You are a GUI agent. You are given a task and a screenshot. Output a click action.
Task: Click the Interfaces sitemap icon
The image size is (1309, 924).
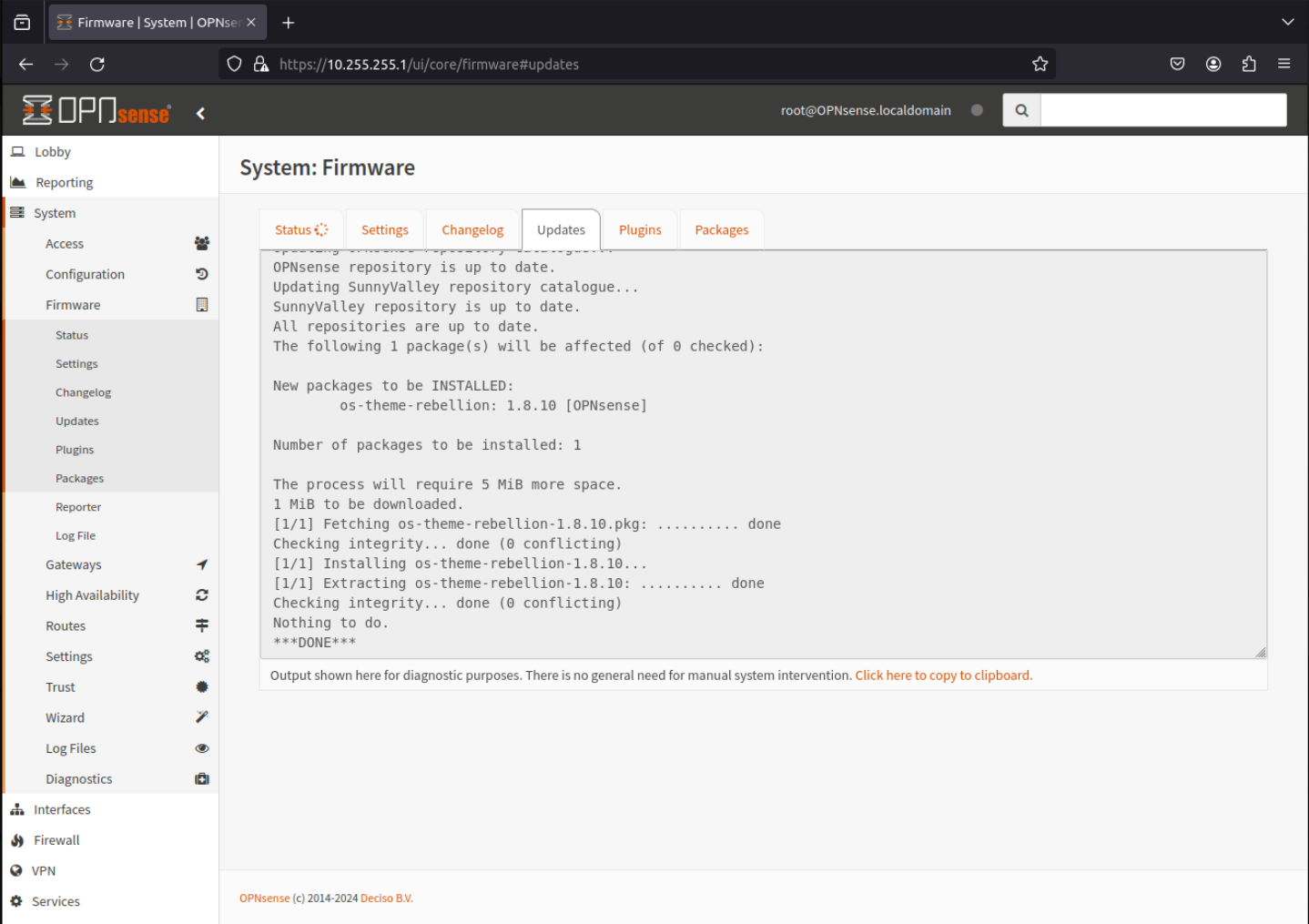coord(17,809)
